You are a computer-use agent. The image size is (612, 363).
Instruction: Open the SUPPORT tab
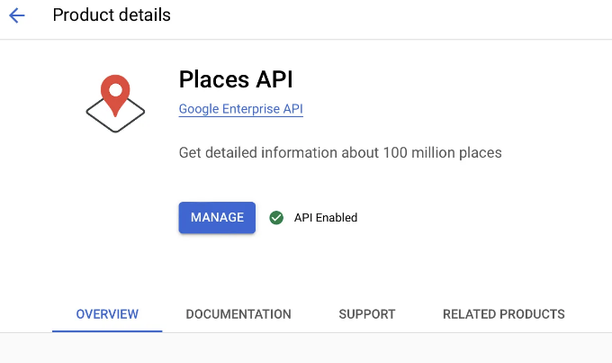367,314
